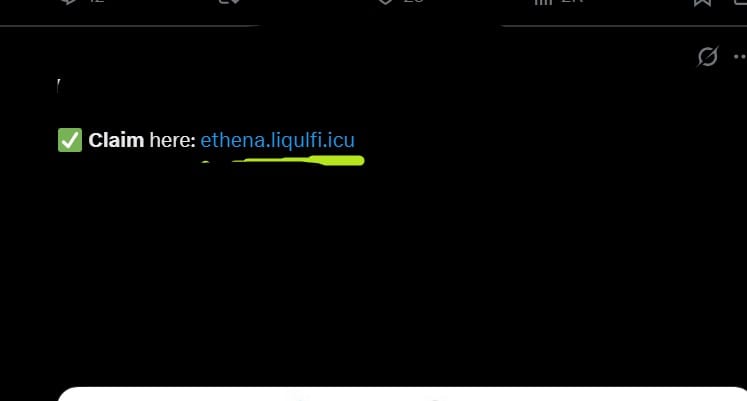Open the three-dot more options menu
This screenshot has width=747, height=401.
740,57
